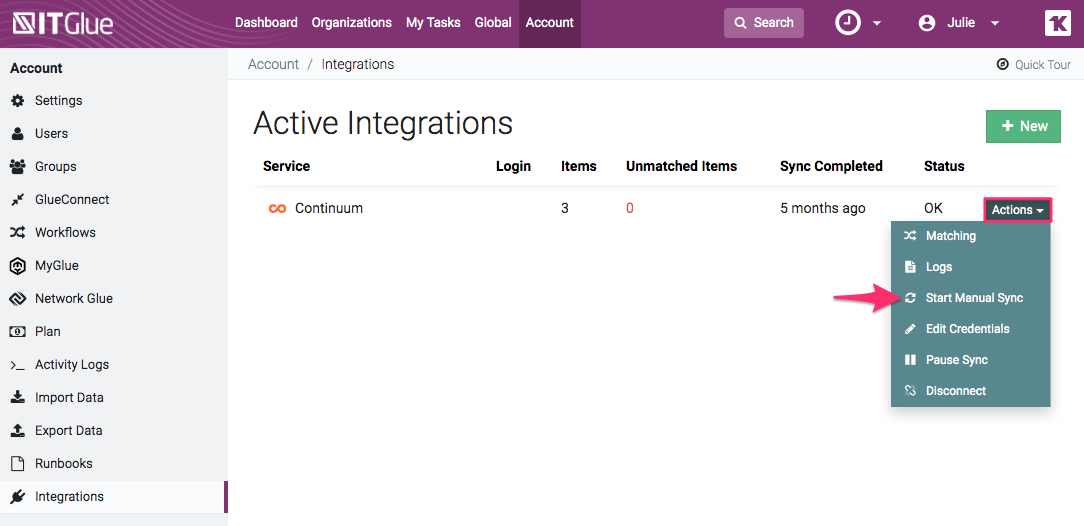Click the Start Manual Sync refresh icon
The height and width of the screenshot is (526, 1084).
coord(910,298)
